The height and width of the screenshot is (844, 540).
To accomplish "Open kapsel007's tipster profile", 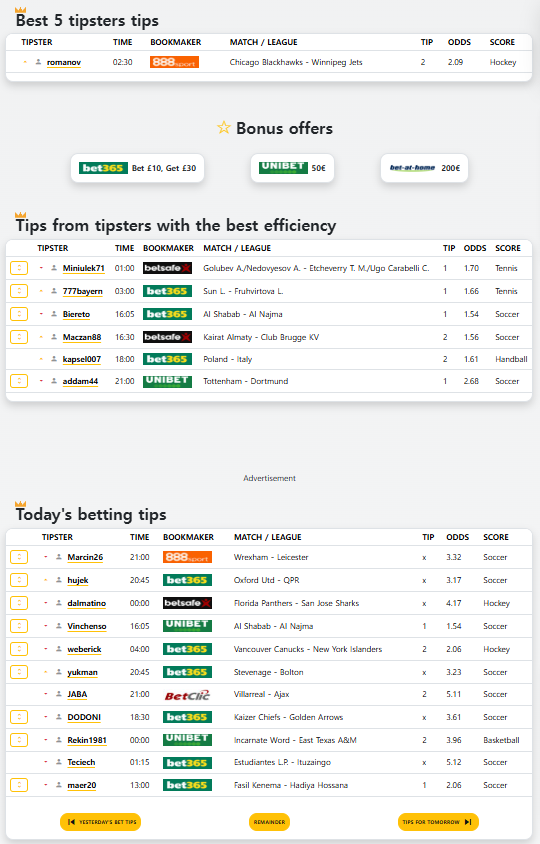I will (x=82, y=359).
